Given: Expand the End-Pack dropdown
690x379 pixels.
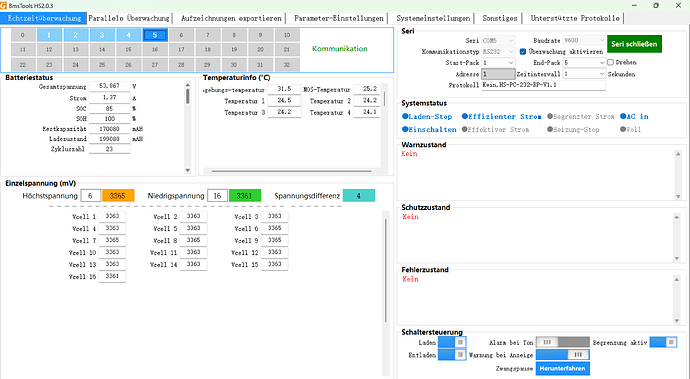Looking at the screenshot, I should click(584, 63).
